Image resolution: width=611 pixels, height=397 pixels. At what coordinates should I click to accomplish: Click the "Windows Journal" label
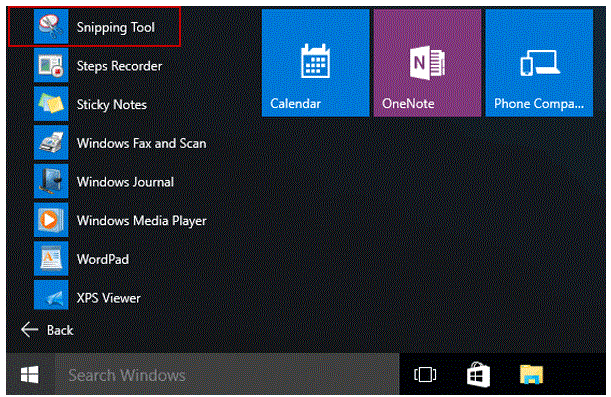[125, 182]
